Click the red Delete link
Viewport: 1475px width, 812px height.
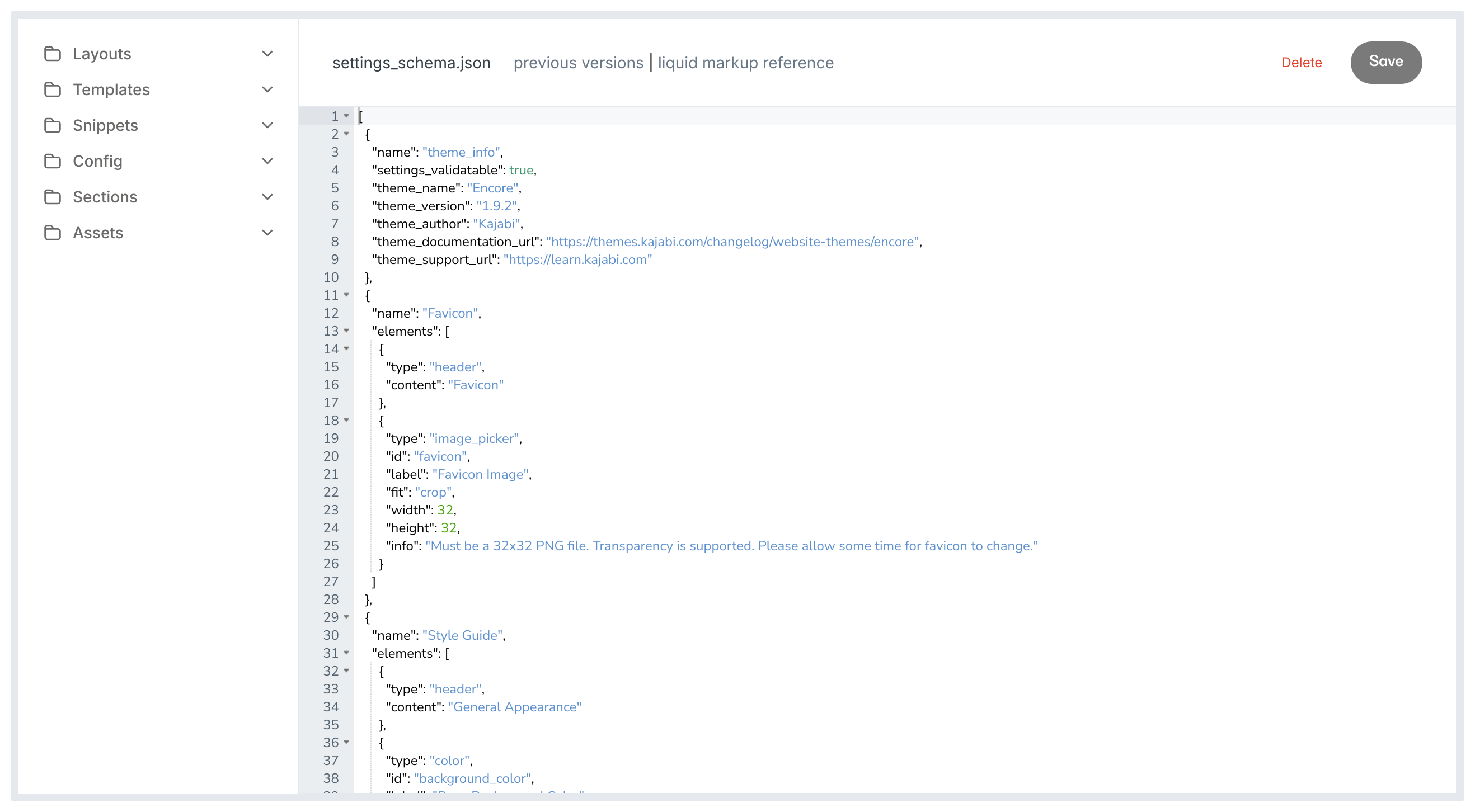tap(1301, 63)
